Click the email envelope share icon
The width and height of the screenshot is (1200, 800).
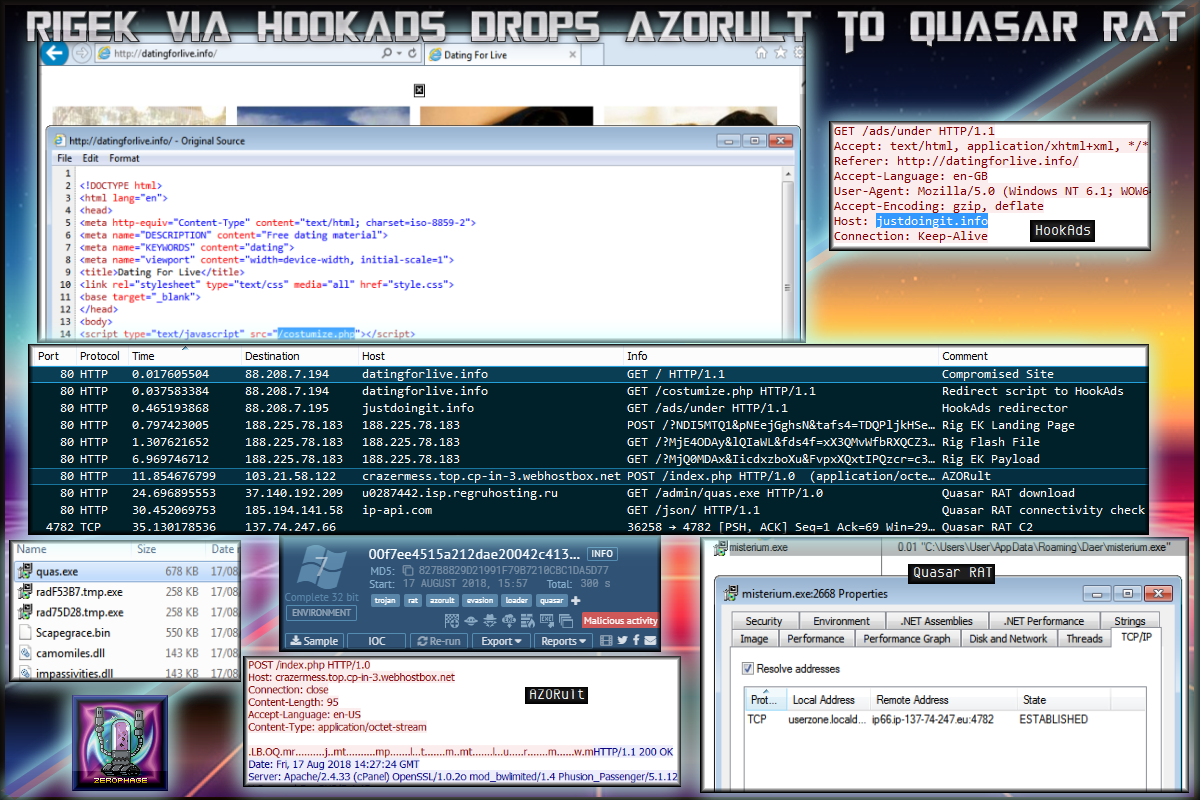click(x=650, y=641)
